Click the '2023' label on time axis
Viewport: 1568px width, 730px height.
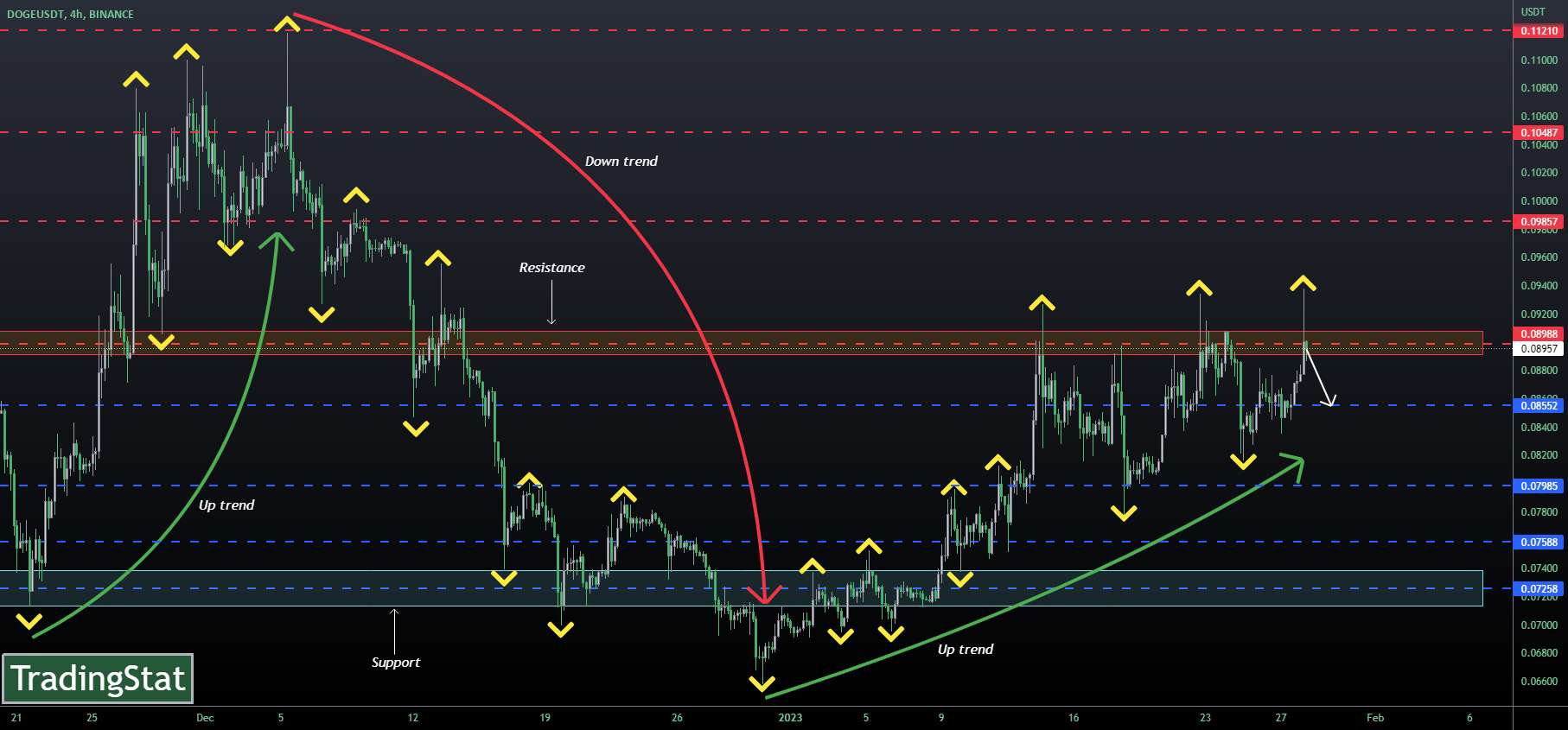point(790,718)
